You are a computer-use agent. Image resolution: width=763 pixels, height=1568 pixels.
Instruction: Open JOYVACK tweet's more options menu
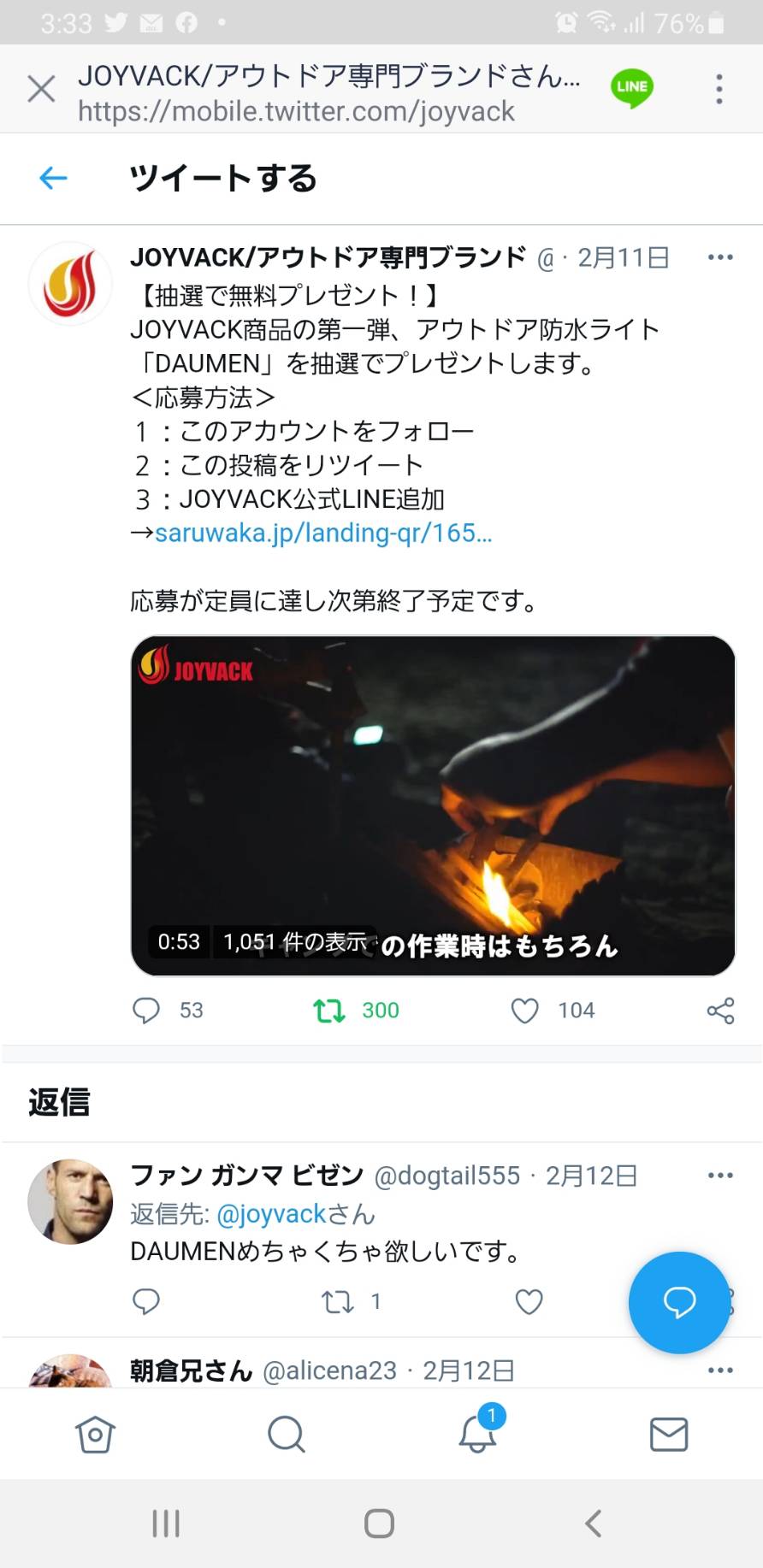tap(720, 257)
